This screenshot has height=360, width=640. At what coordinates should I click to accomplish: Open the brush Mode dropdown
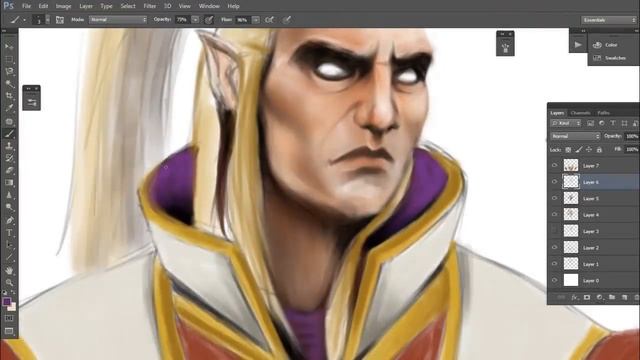[x=118, y=20]
